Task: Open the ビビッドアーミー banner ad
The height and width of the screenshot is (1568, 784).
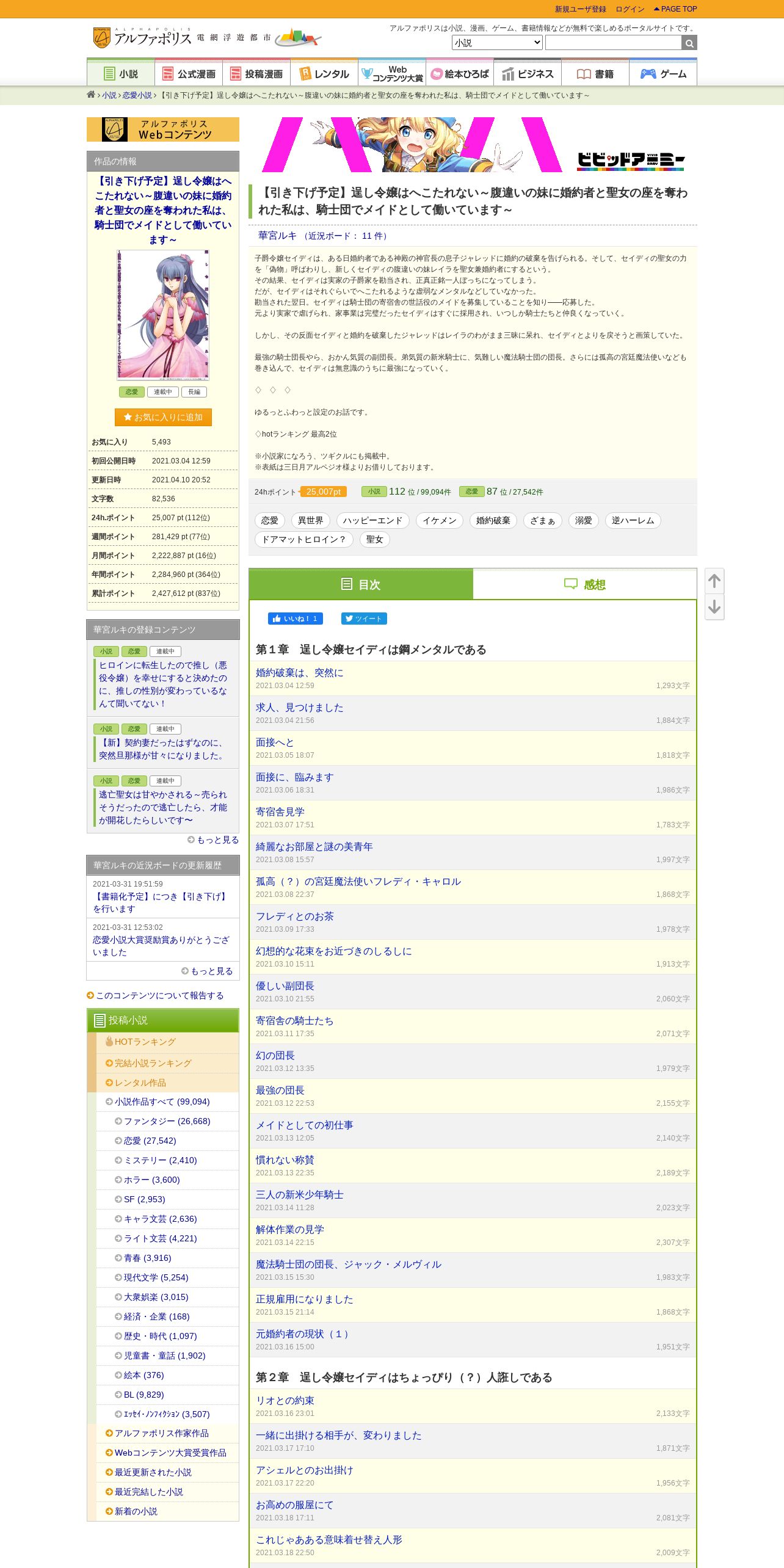Action: [x=473, y=145]
